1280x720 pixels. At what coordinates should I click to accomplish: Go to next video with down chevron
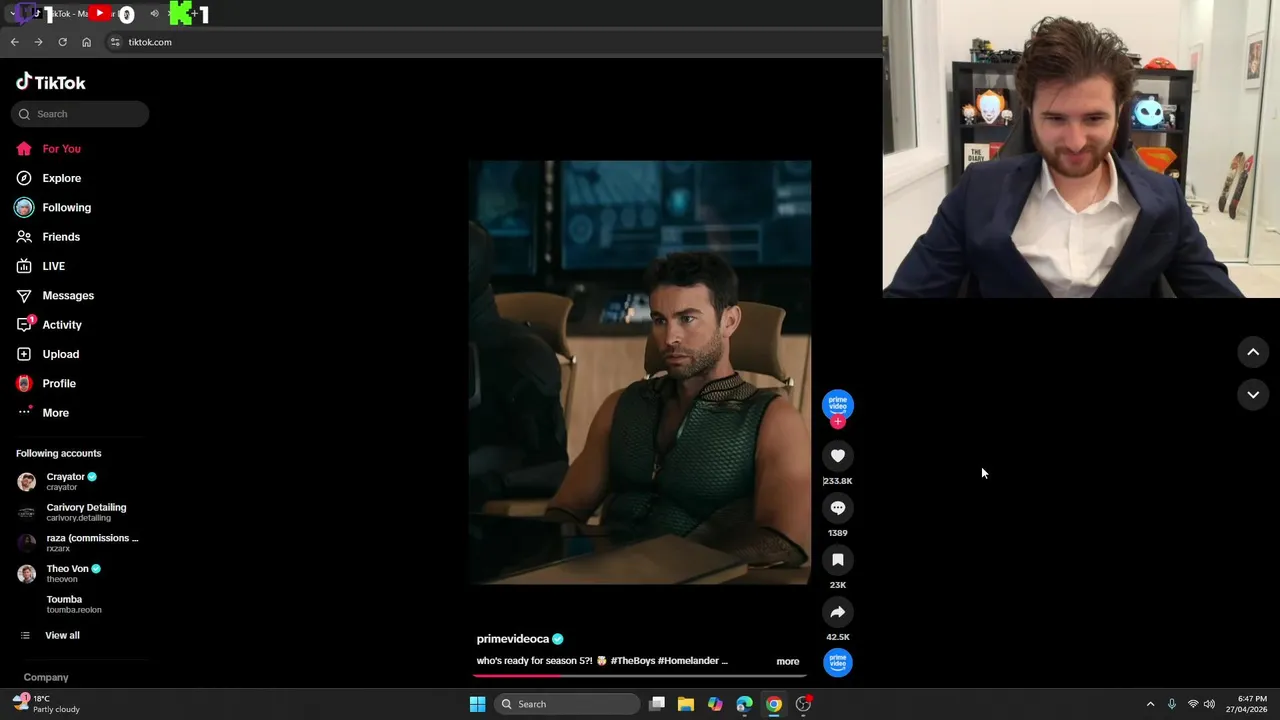coord(1253,395)
